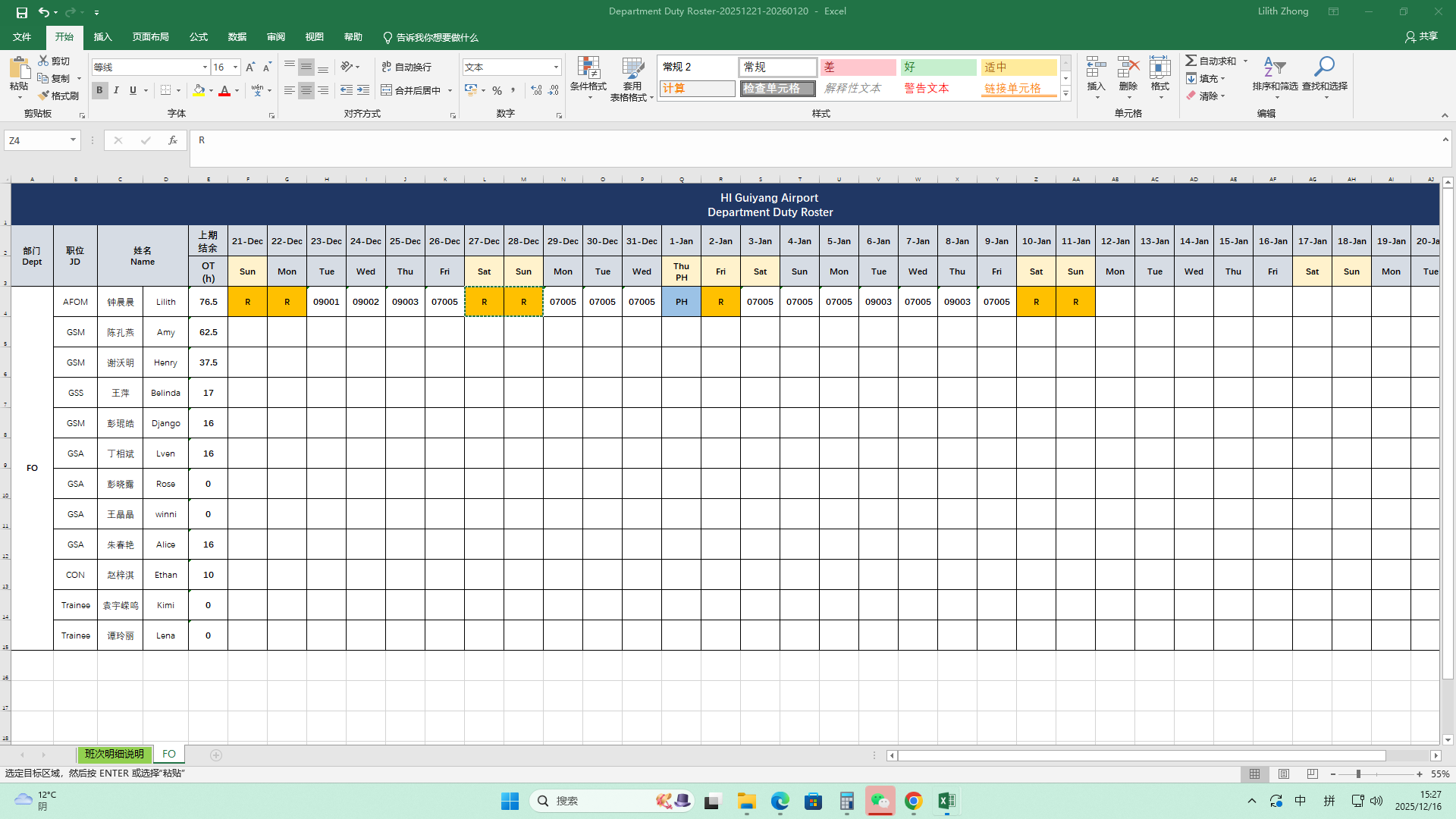This screenshot has width=1456, height=819.
Task: Open Sort and Filter tool
Action: tap(1275, 69)
